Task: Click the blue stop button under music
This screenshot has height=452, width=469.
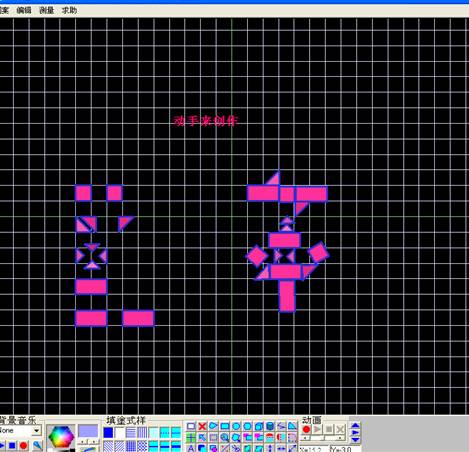Action: (x=12, y=446)
